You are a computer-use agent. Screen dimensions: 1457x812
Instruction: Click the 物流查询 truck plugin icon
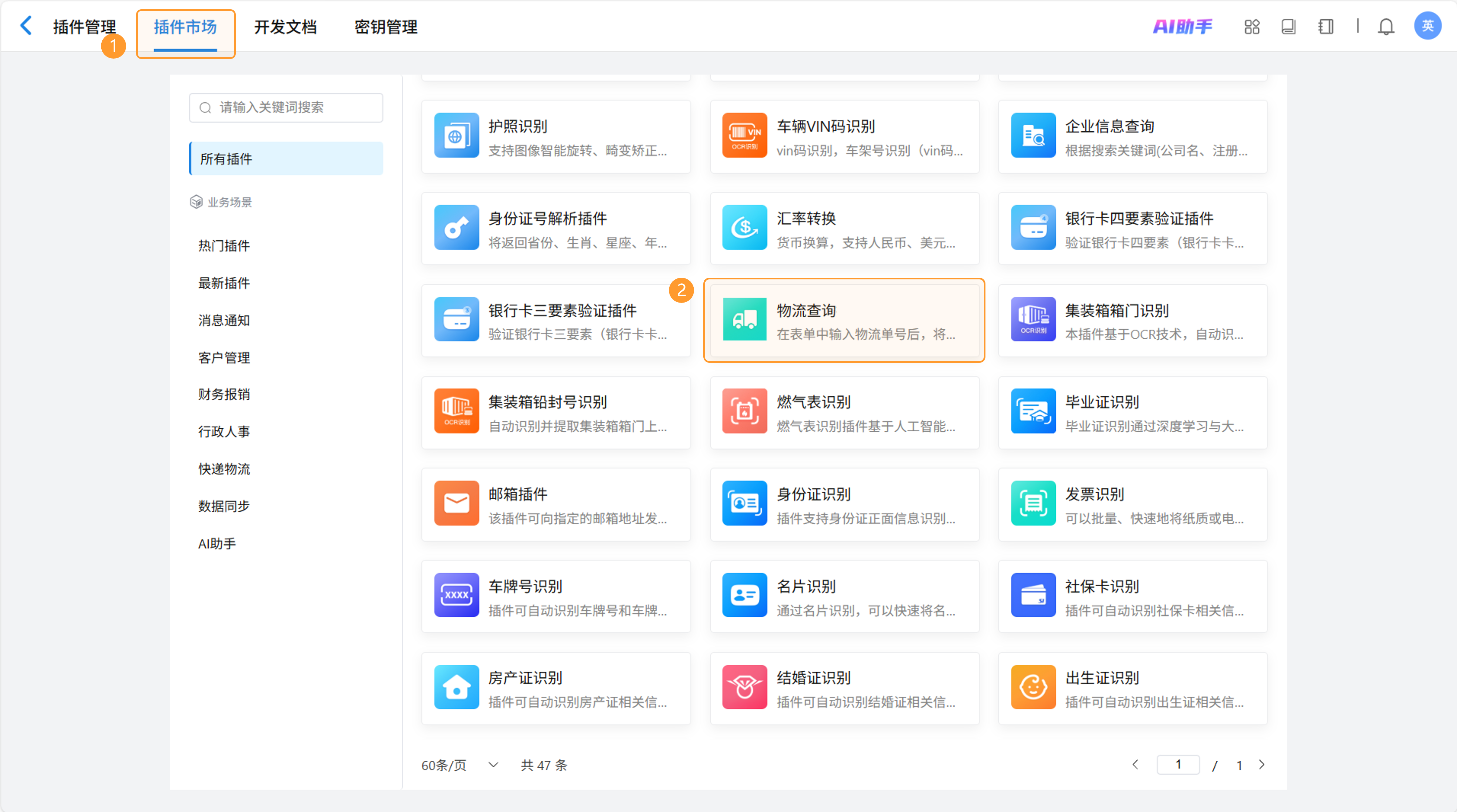point(744,319)
